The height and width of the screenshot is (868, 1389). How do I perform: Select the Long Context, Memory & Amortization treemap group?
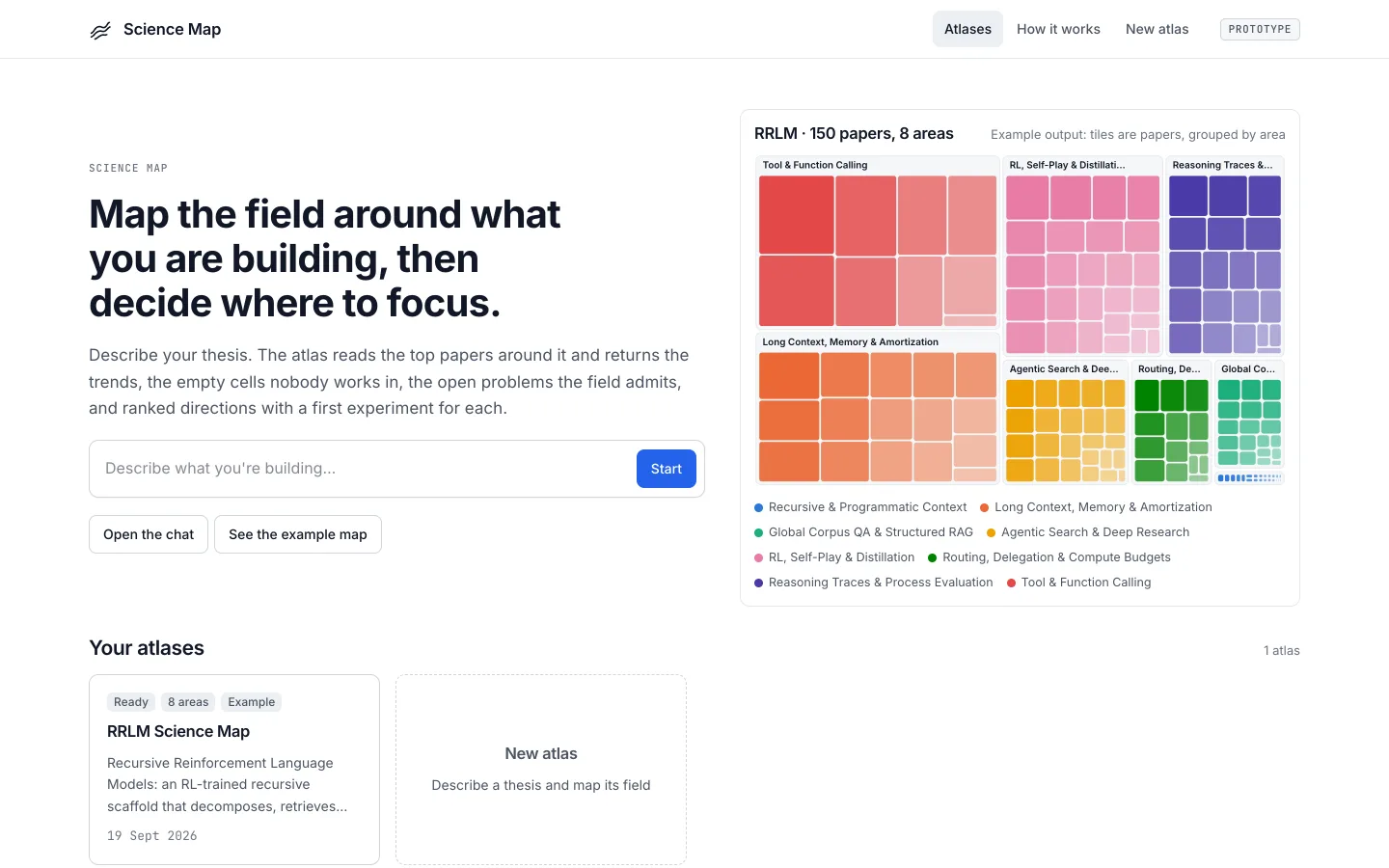(878, 409)
